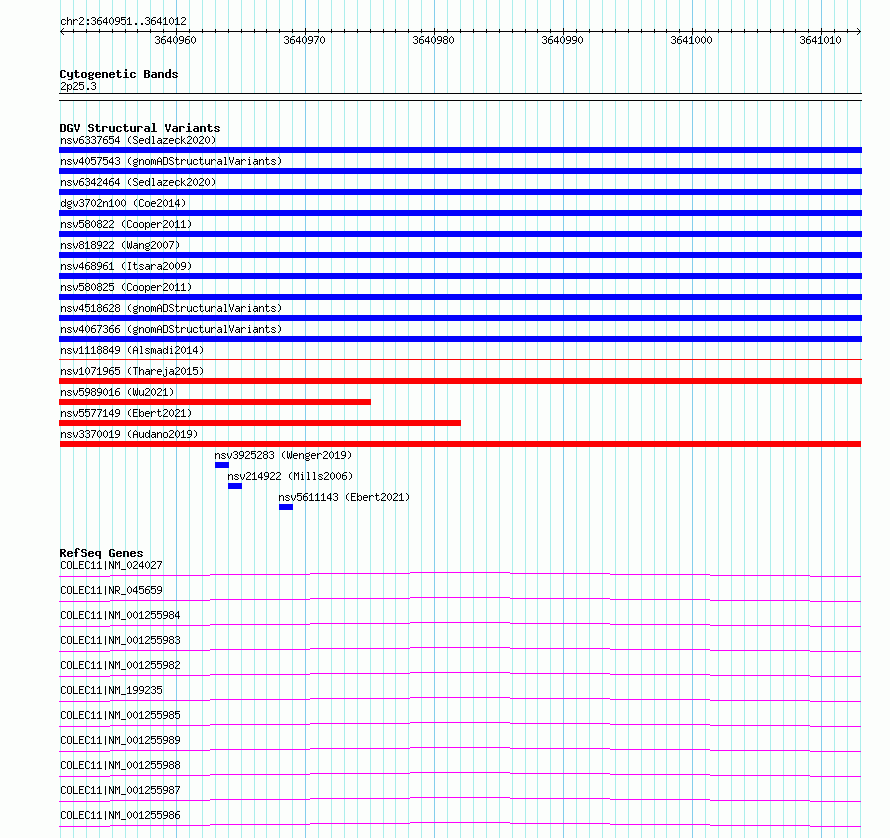Click the blue bar under nsv4067366
The width and height of the screenshot is (890, 838).
pyautogui.click(x=460, y=339)
